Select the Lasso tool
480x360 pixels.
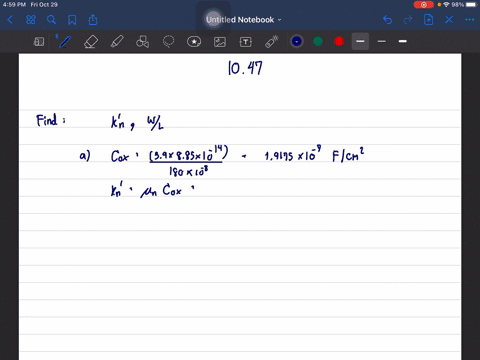pos(168,42)
